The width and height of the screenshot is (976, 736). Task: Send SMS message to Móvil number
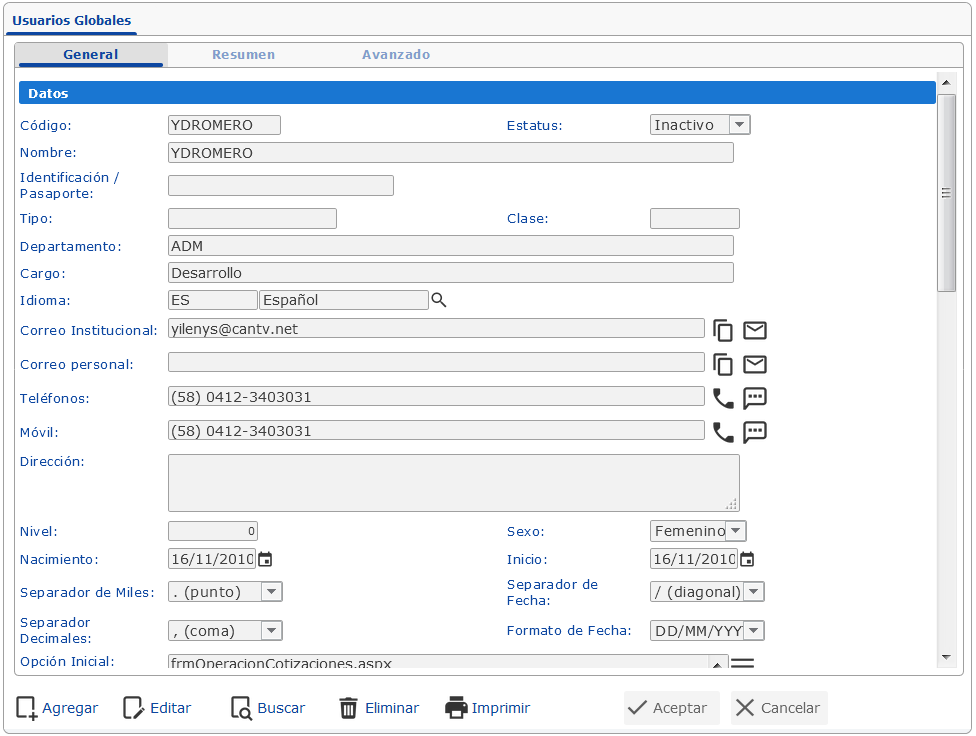755,432
